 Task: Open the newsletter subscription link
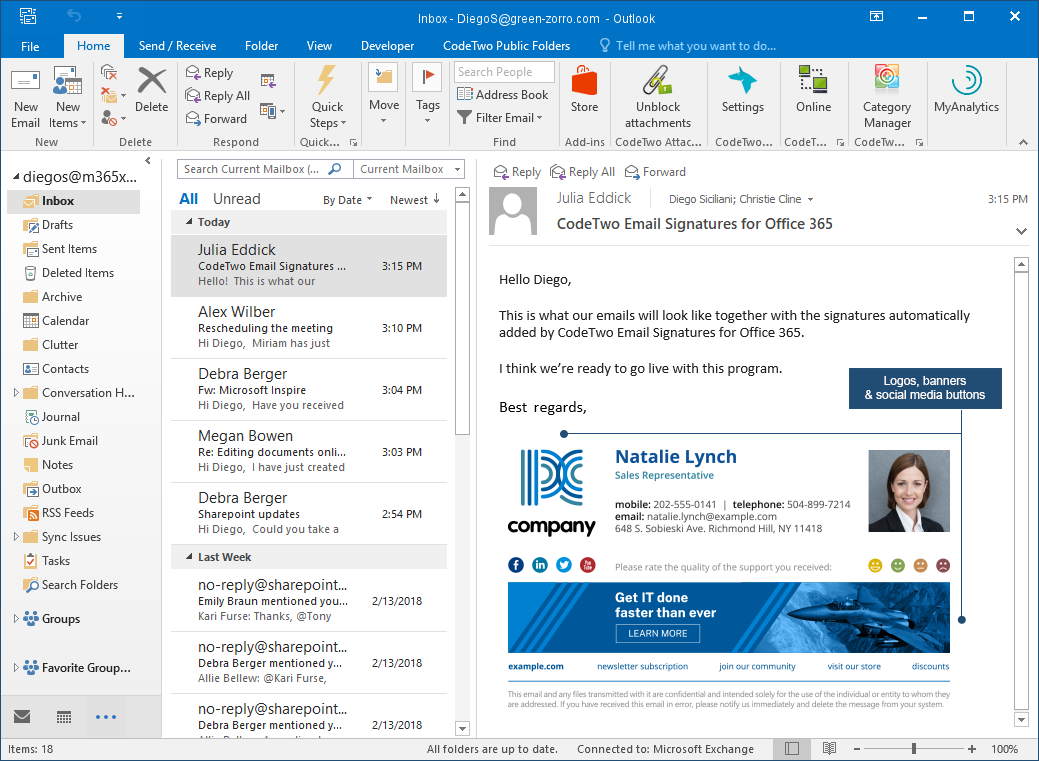642,666
